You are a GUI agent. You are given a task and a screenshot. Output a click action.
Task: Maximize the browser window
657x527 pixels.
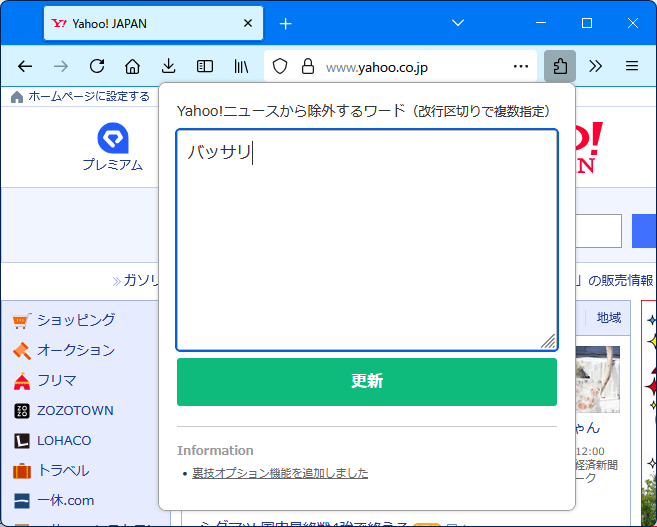[587, 23]
